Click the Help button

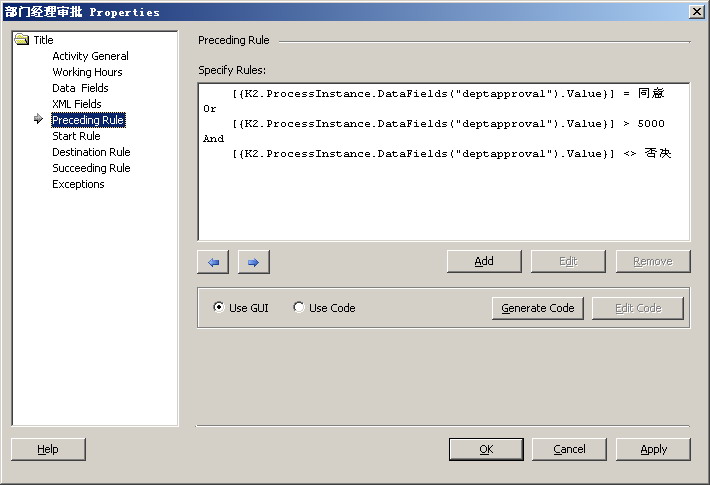coord(48,449)
